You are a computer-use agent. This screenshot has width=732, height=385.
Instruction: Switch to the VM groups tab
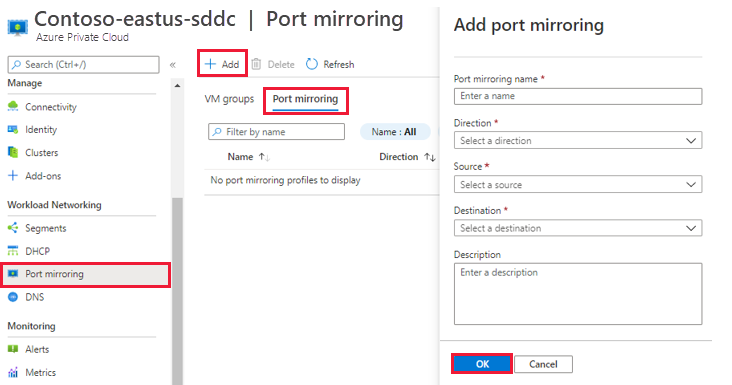229,99
